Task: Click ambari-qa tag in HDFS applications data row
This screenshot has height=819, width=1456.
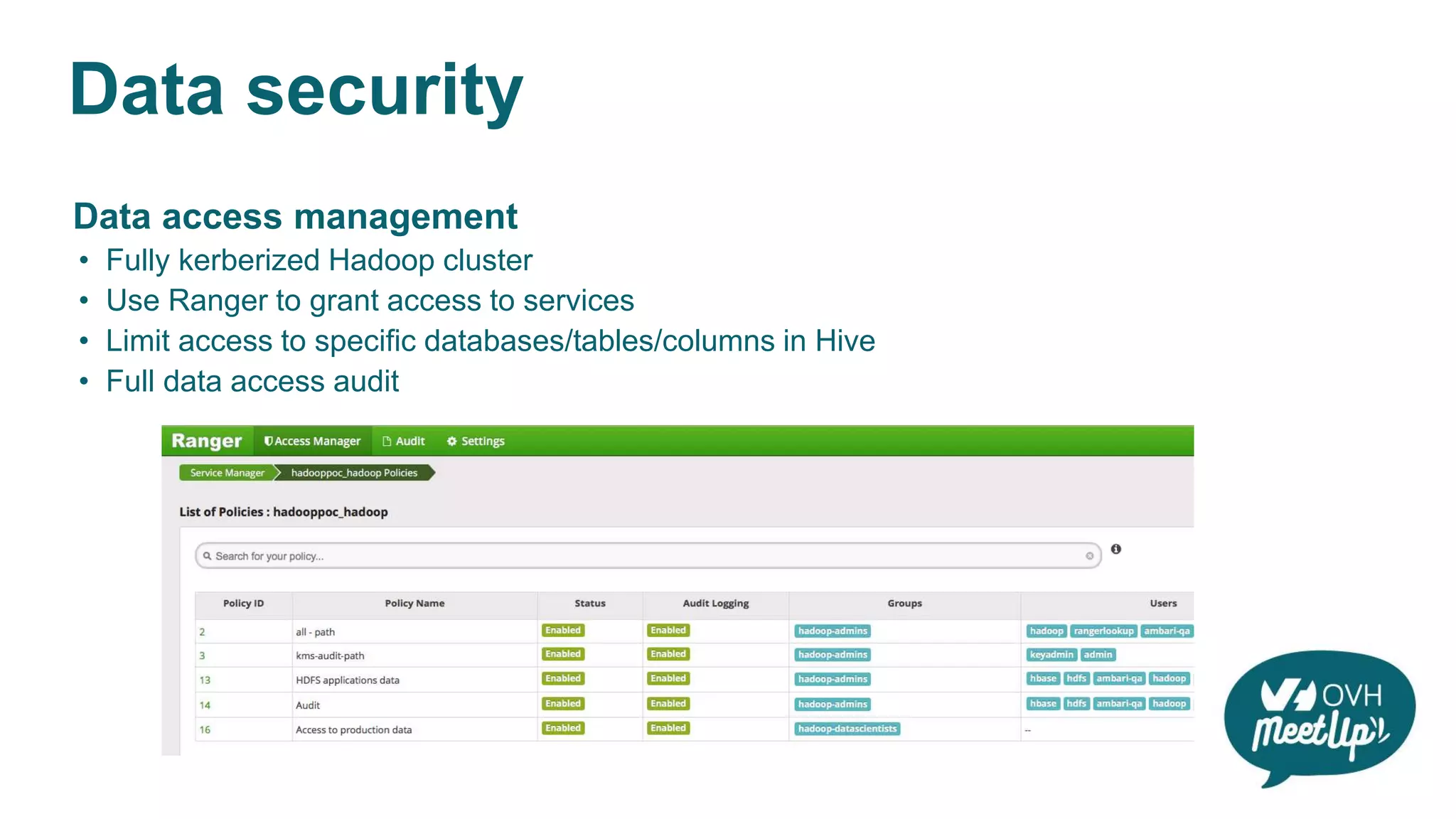Action: (1119, 679)
